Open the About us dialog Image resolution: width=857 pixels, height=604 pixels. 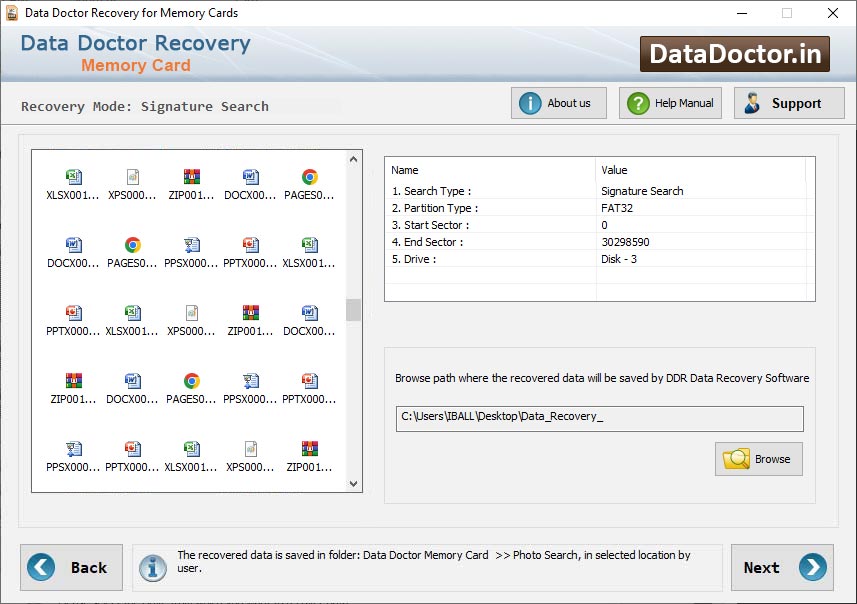click(x=558, y=102)
